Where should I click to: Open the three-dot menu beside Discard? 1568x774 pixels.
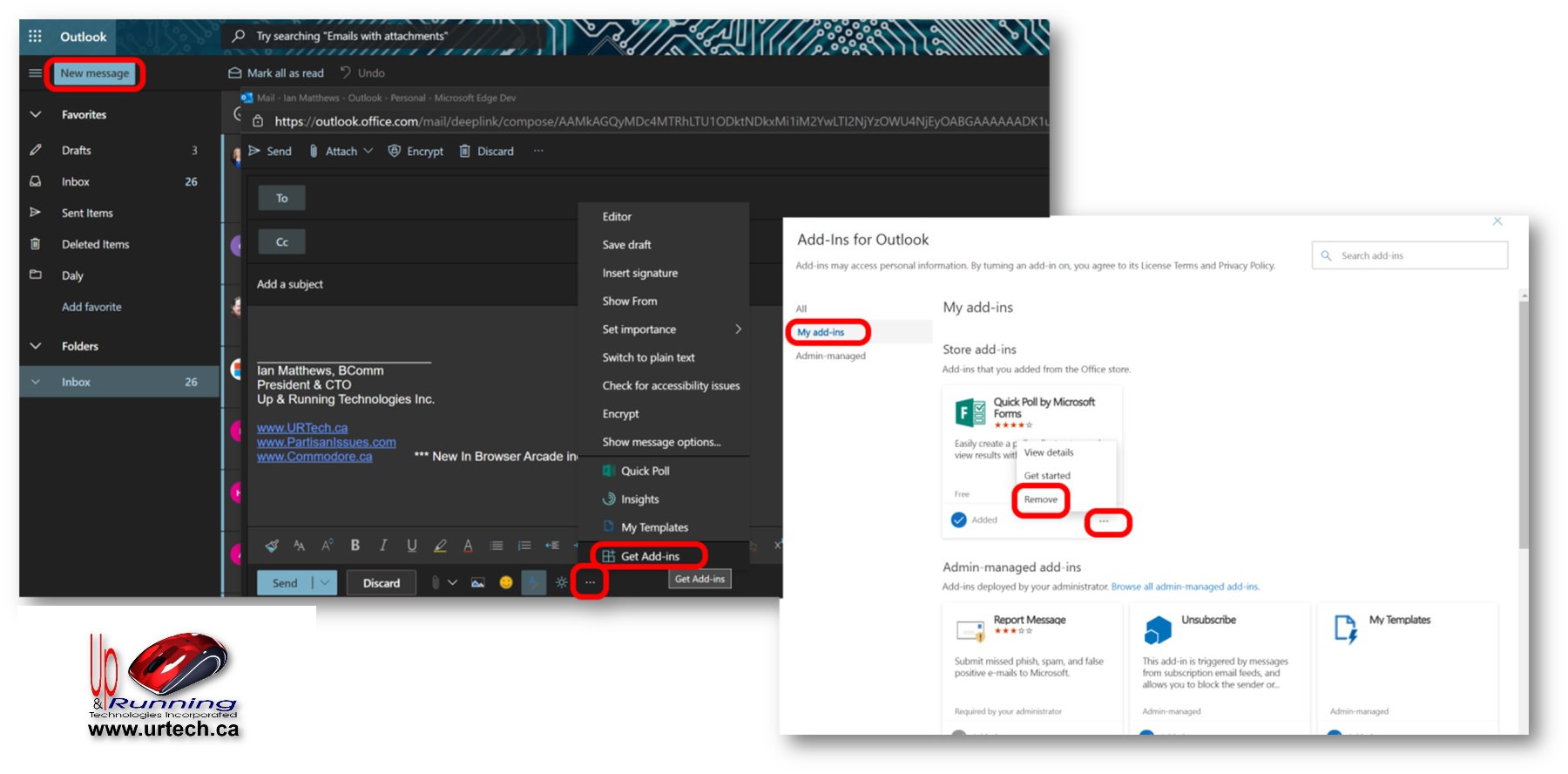point(538,151)
